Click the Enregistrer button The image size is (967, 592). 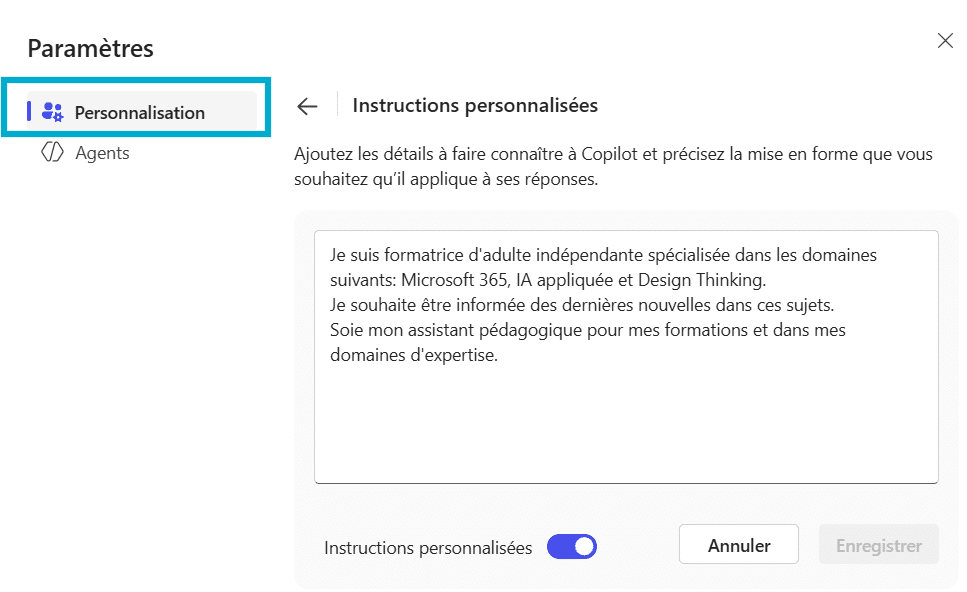click(878, 545)
